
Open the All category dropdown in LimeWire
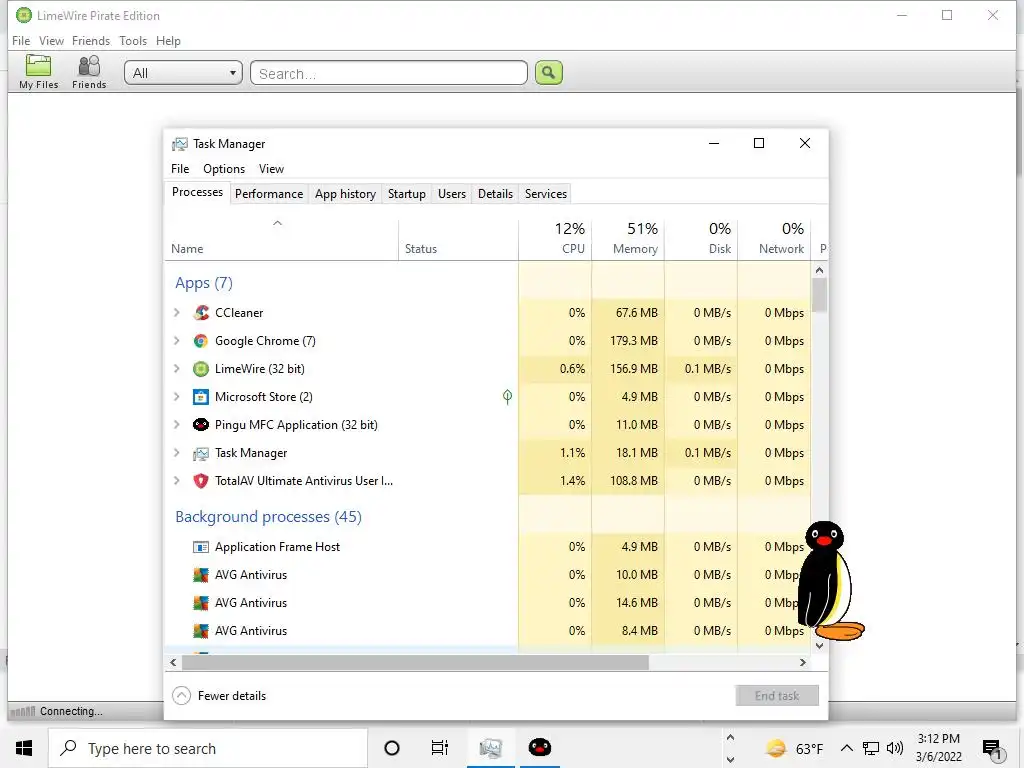183,72
